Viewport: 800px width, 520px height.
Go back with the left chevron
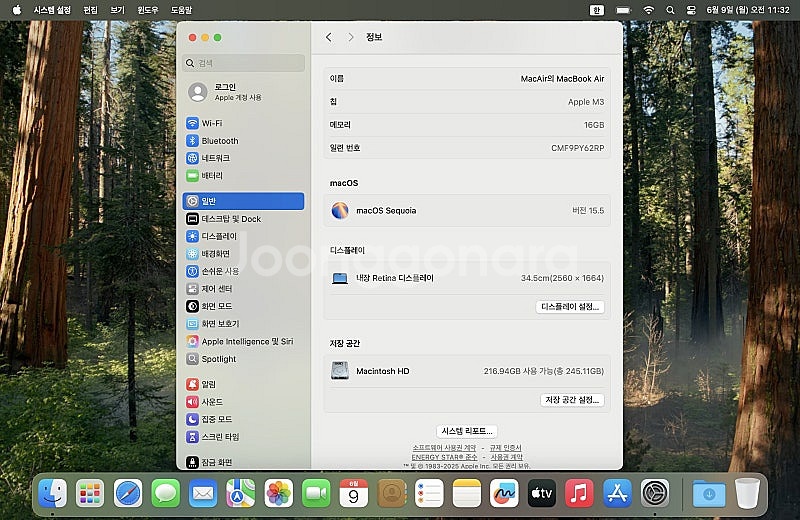pos(329,37)
